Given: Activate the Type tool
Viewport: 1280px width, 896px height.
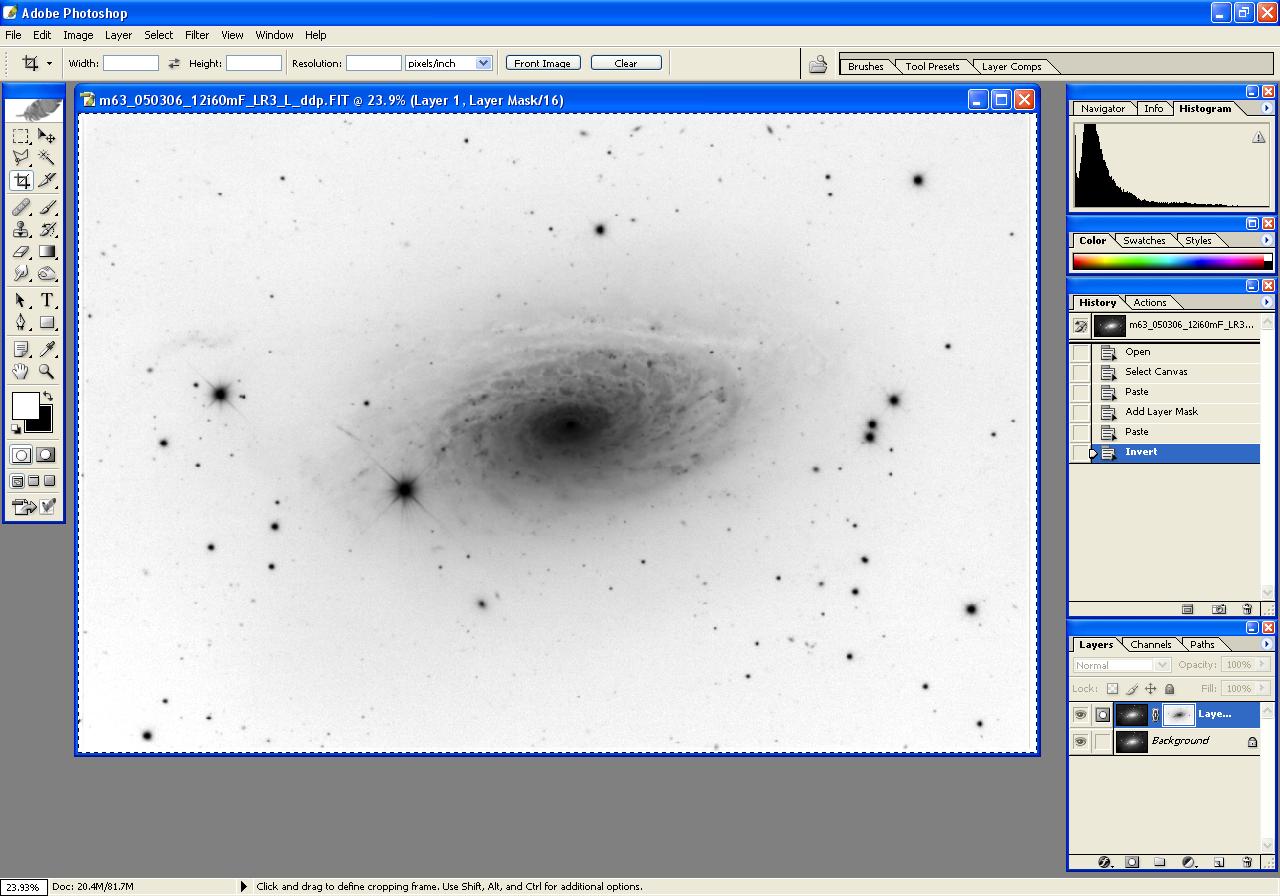Looking at the screenshot, I should 47,300.
